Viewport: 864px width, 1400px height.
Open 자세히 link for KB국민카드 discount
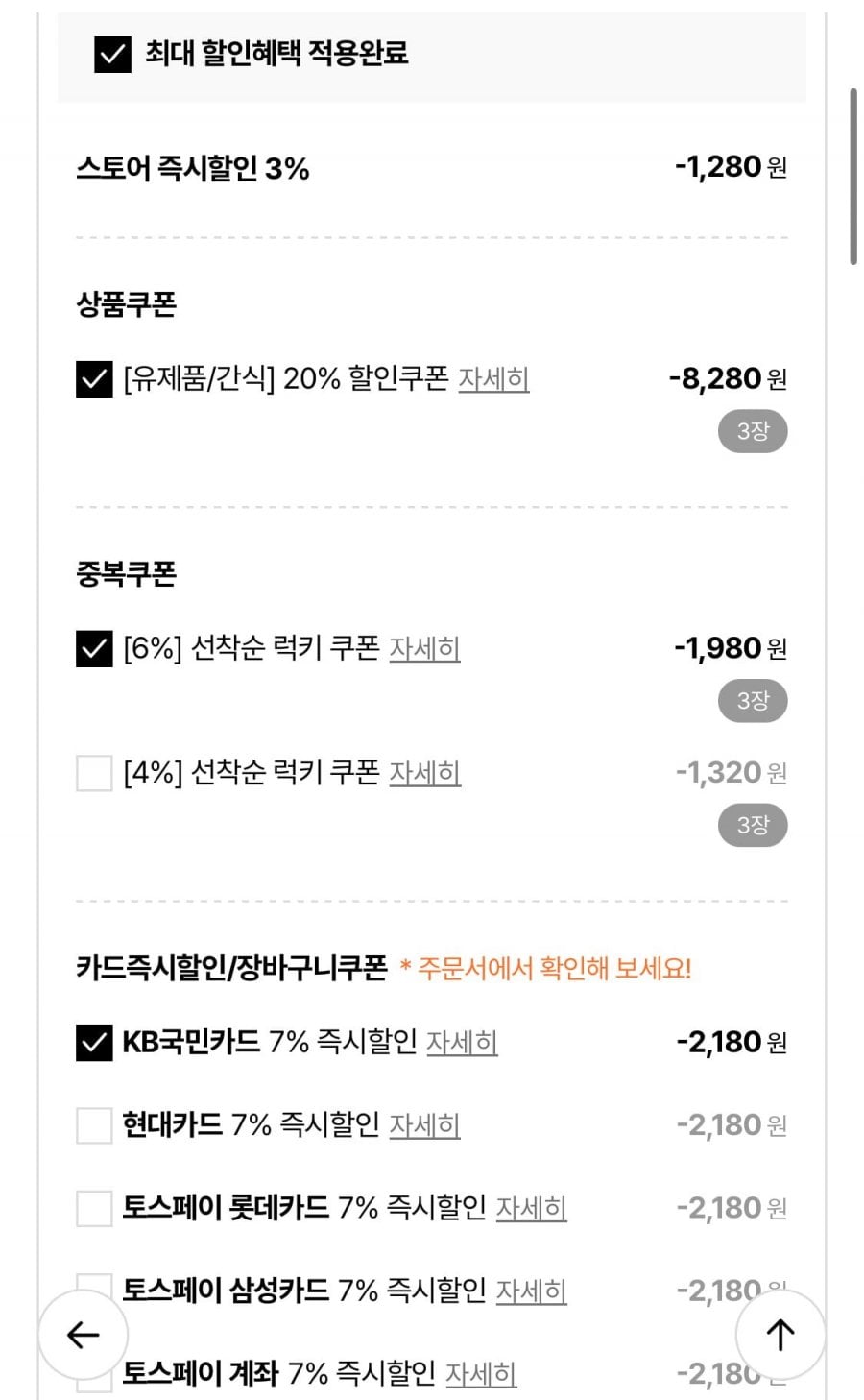[x=462, y=1043]
